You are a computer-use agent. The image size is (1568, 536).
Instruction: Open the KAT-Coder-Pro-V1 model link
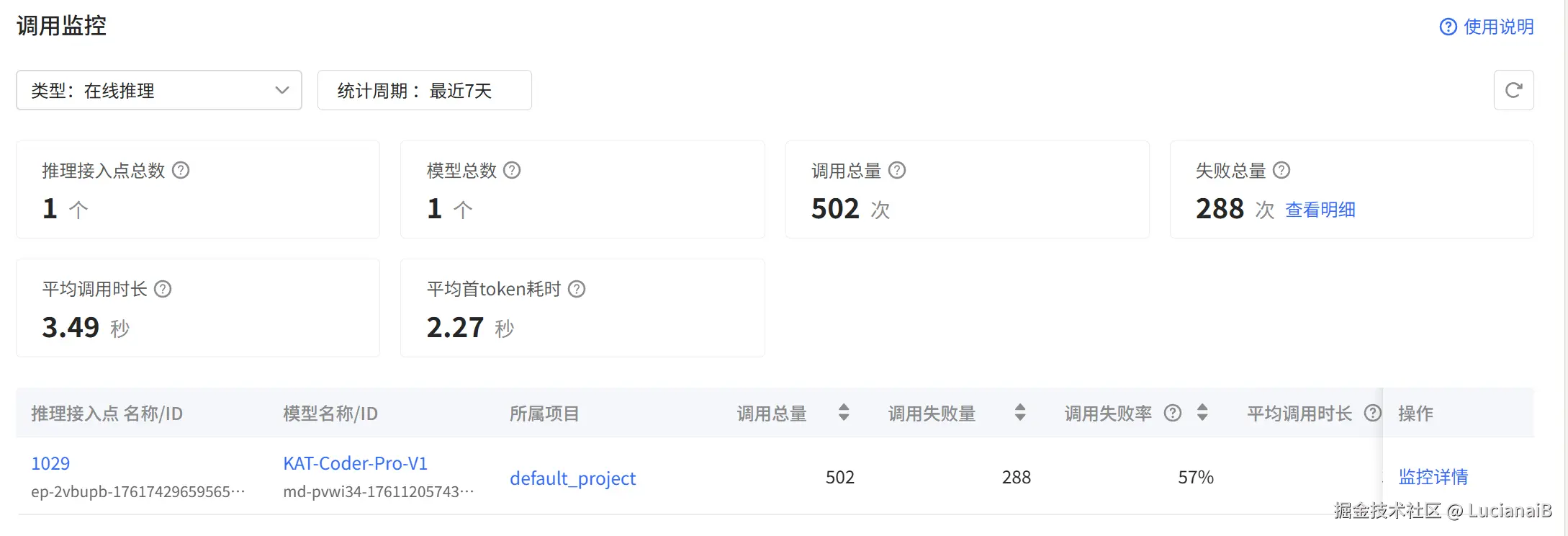355,463
